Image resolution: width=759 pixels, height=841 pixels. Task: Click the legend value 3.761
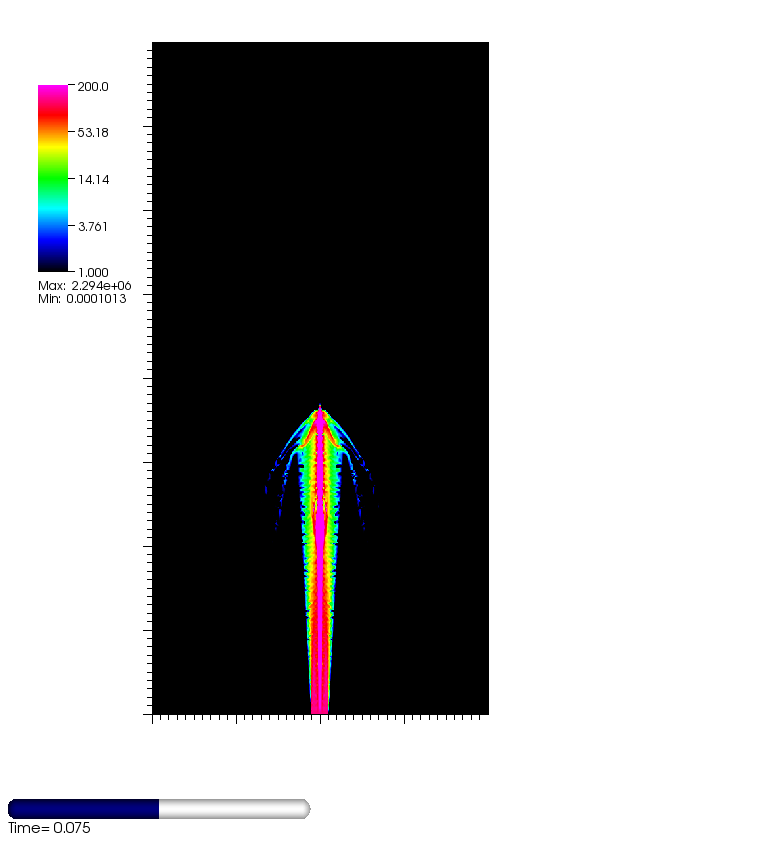coord(93,226)
